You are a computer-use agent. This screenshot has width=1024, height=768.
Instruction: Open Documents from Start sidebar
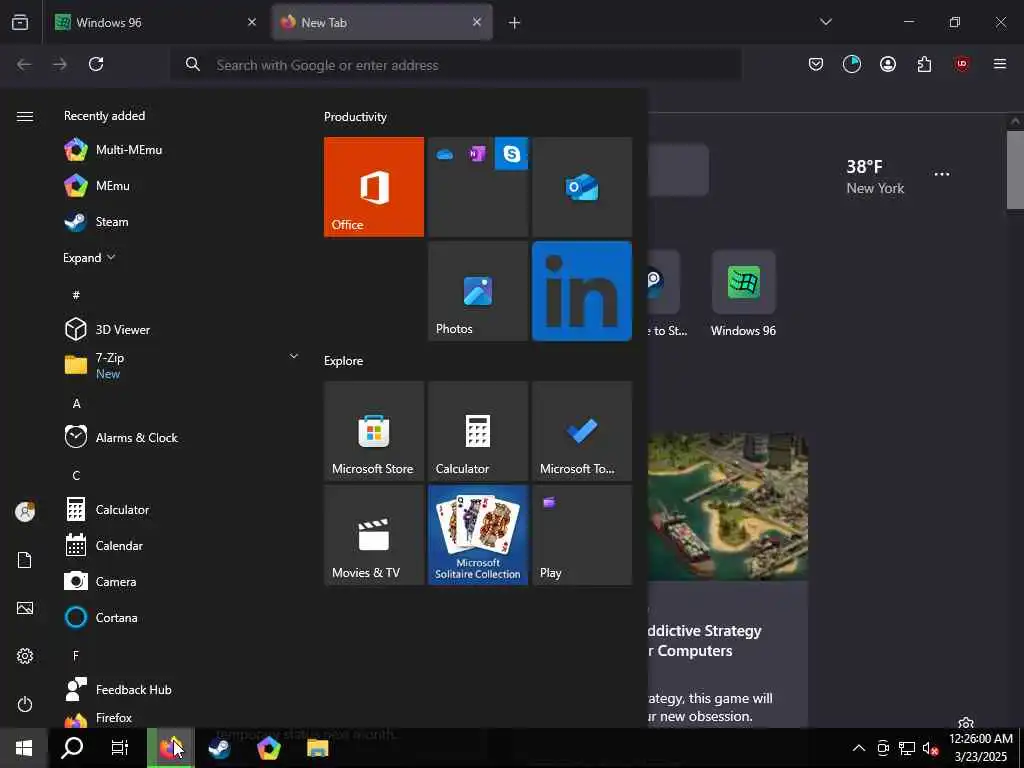point(25,560)
